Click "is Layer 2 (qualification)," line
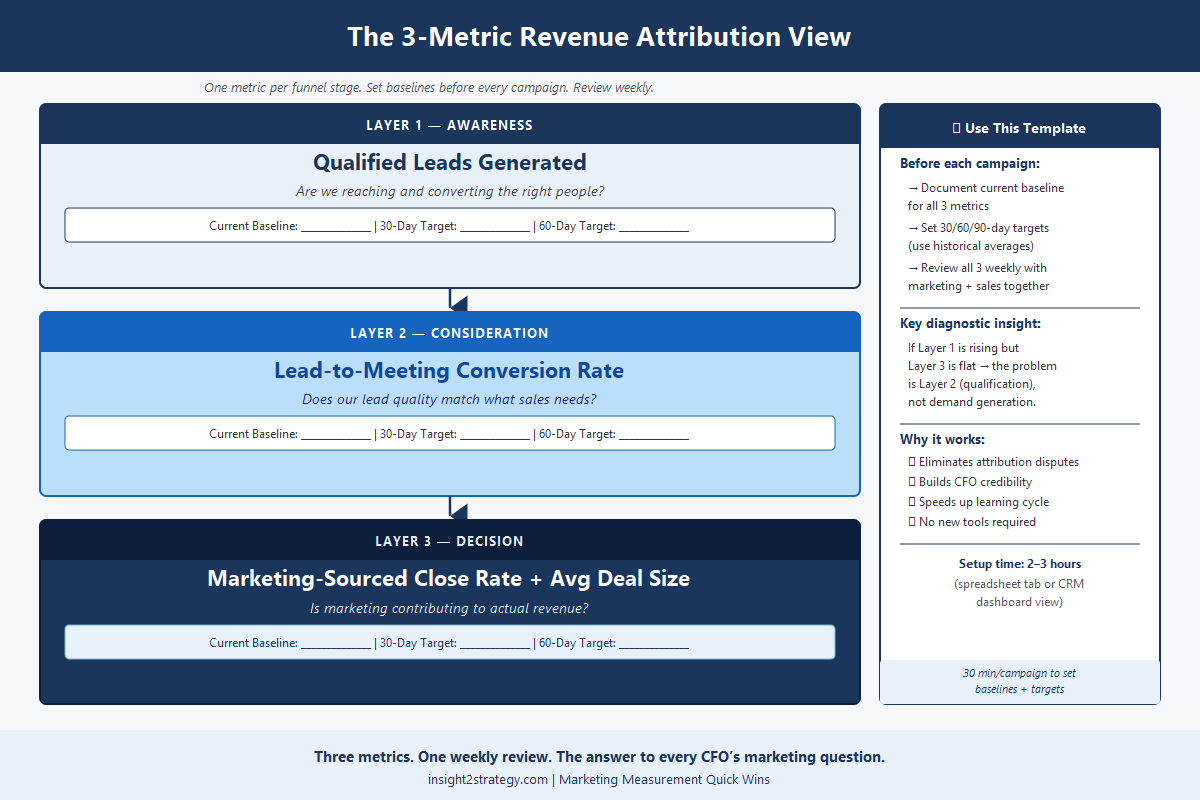1200x800 pixels. point(972,383)
